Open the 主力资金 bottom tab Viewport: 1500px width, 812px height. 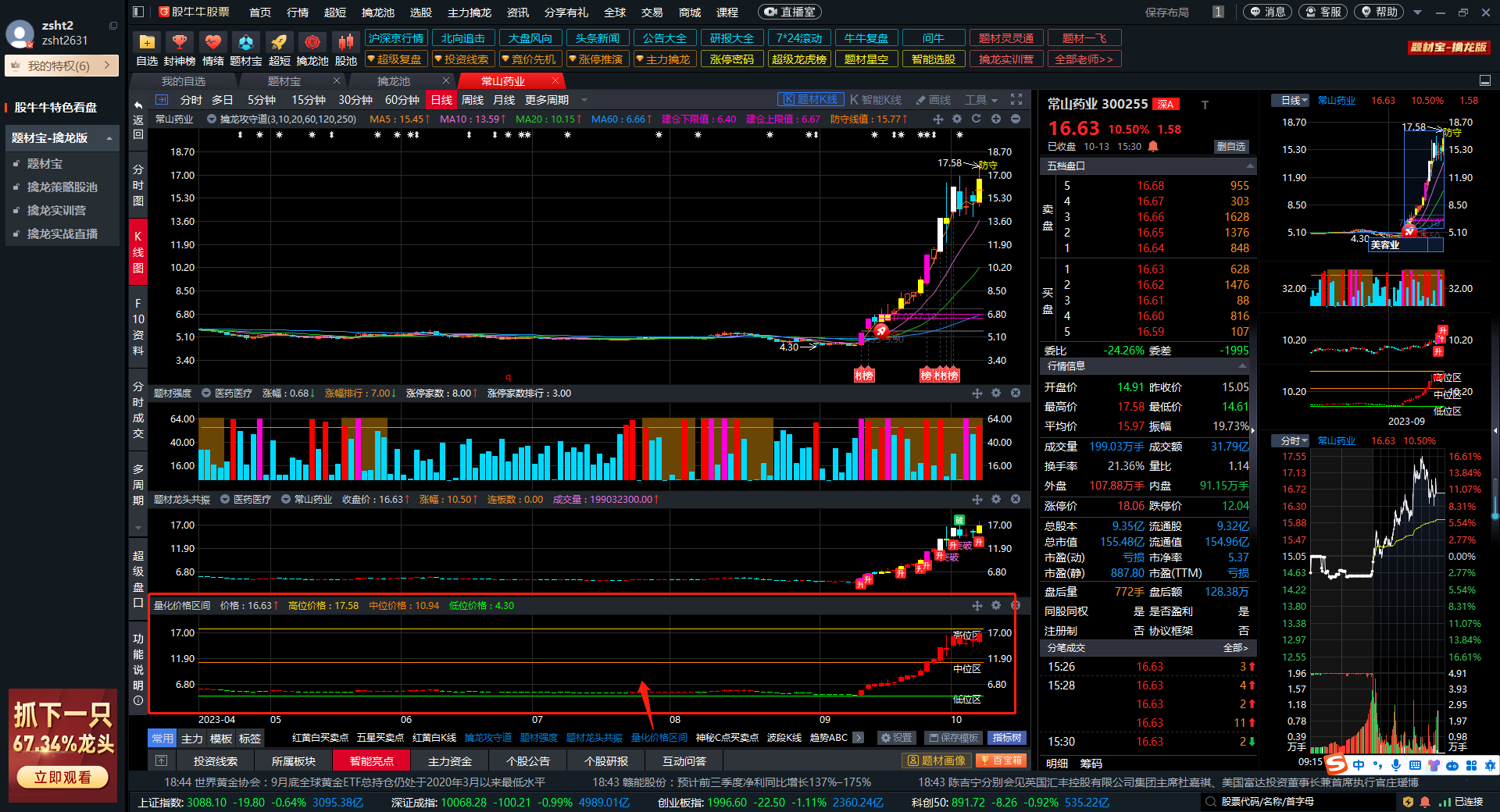[450, 760]
